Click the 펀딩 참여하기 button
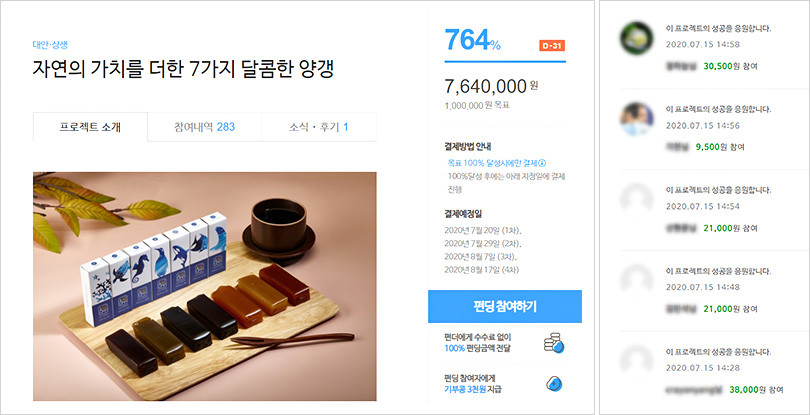810x415 pixels. [505, 306]
